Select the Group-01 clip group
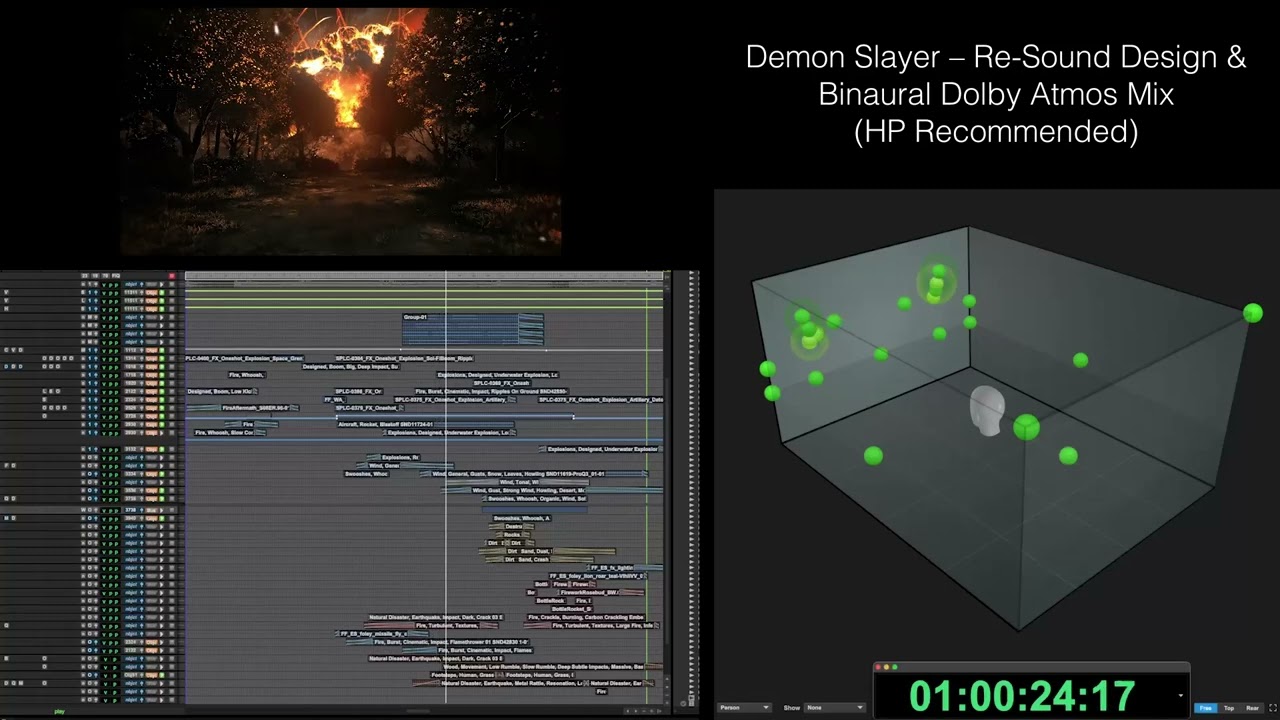The image size is (1280, 720). 473,330
